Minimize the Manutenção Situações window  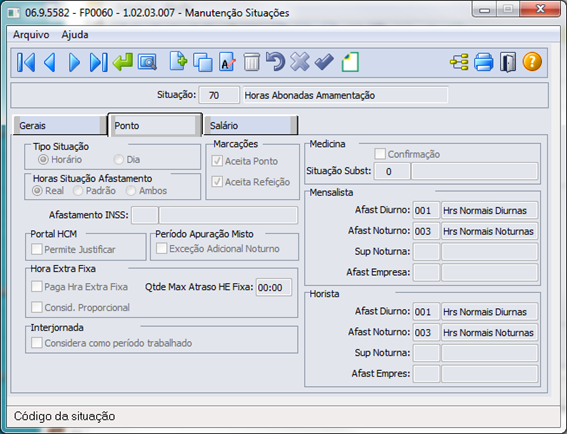tap(485, 9)
